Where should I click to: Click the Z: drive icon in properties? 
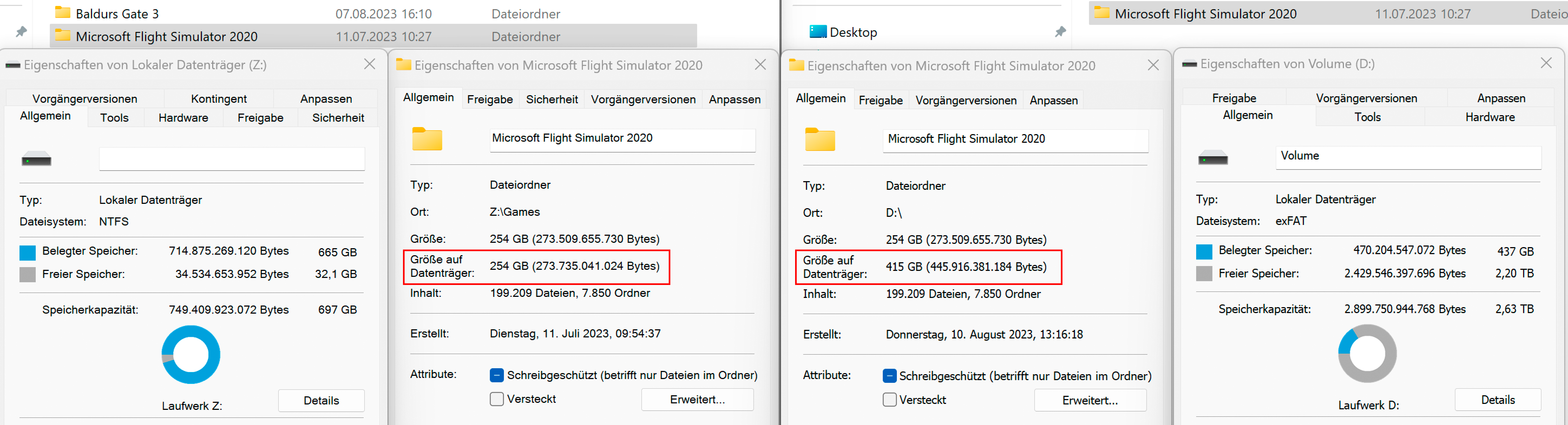pyautogui.click(x=37, y=160)
